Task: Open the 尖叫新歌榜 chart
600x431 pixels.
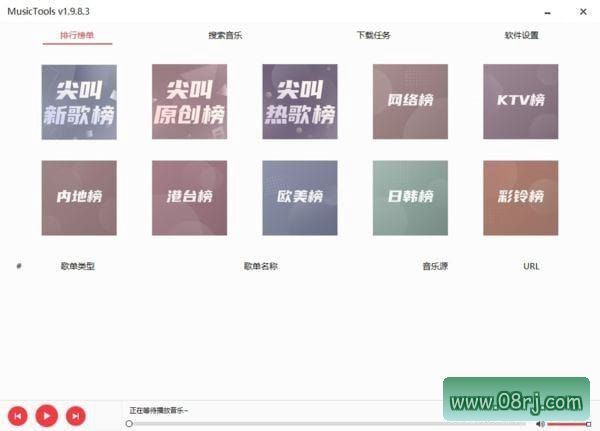Action: [x=79, y=102]
